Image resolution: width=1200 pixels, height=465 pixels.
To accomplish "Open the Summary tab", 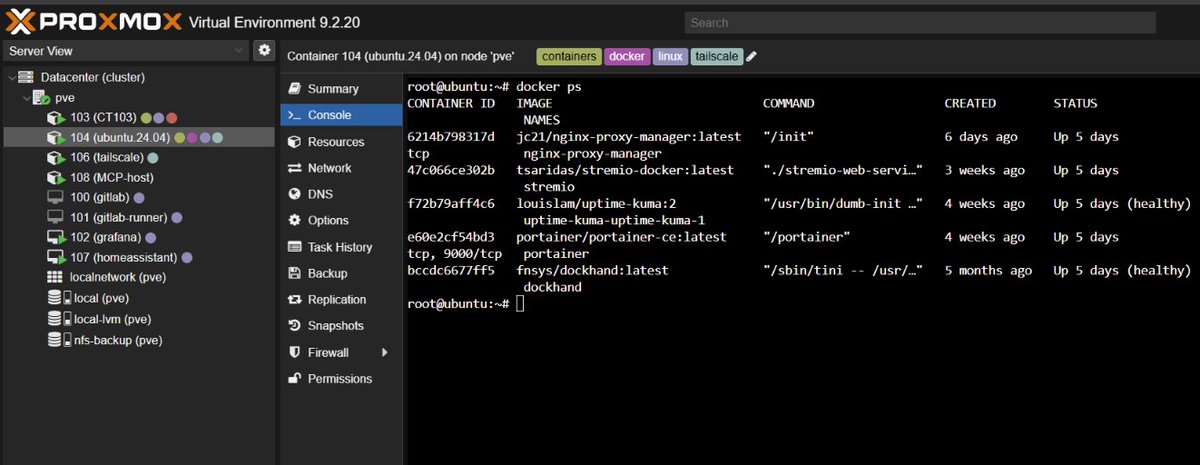I will 342,89.
